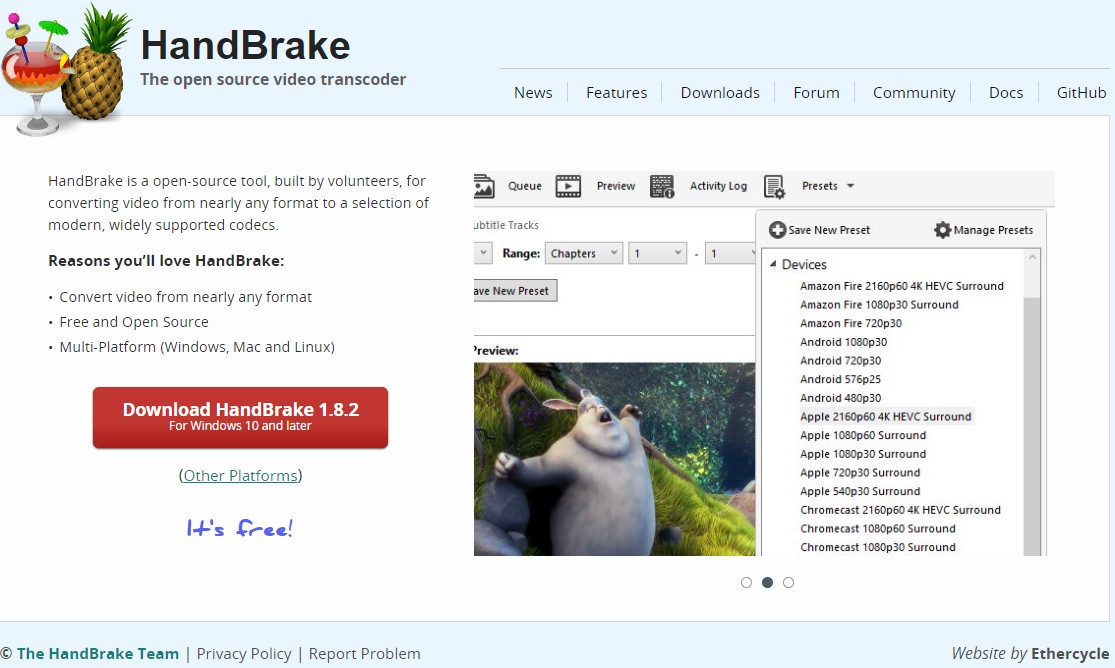Viewport: 1115px width, 668px height.
Task: Select Amazon Fire 1080p30 Surround preset
Action: tap(879, 304)
